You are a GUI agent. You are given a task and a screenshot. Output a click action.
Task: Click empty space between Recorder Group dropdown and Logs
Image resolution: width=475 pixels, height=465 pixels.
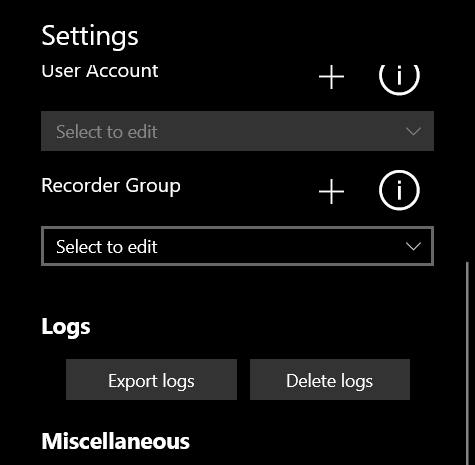click(237, 290)
